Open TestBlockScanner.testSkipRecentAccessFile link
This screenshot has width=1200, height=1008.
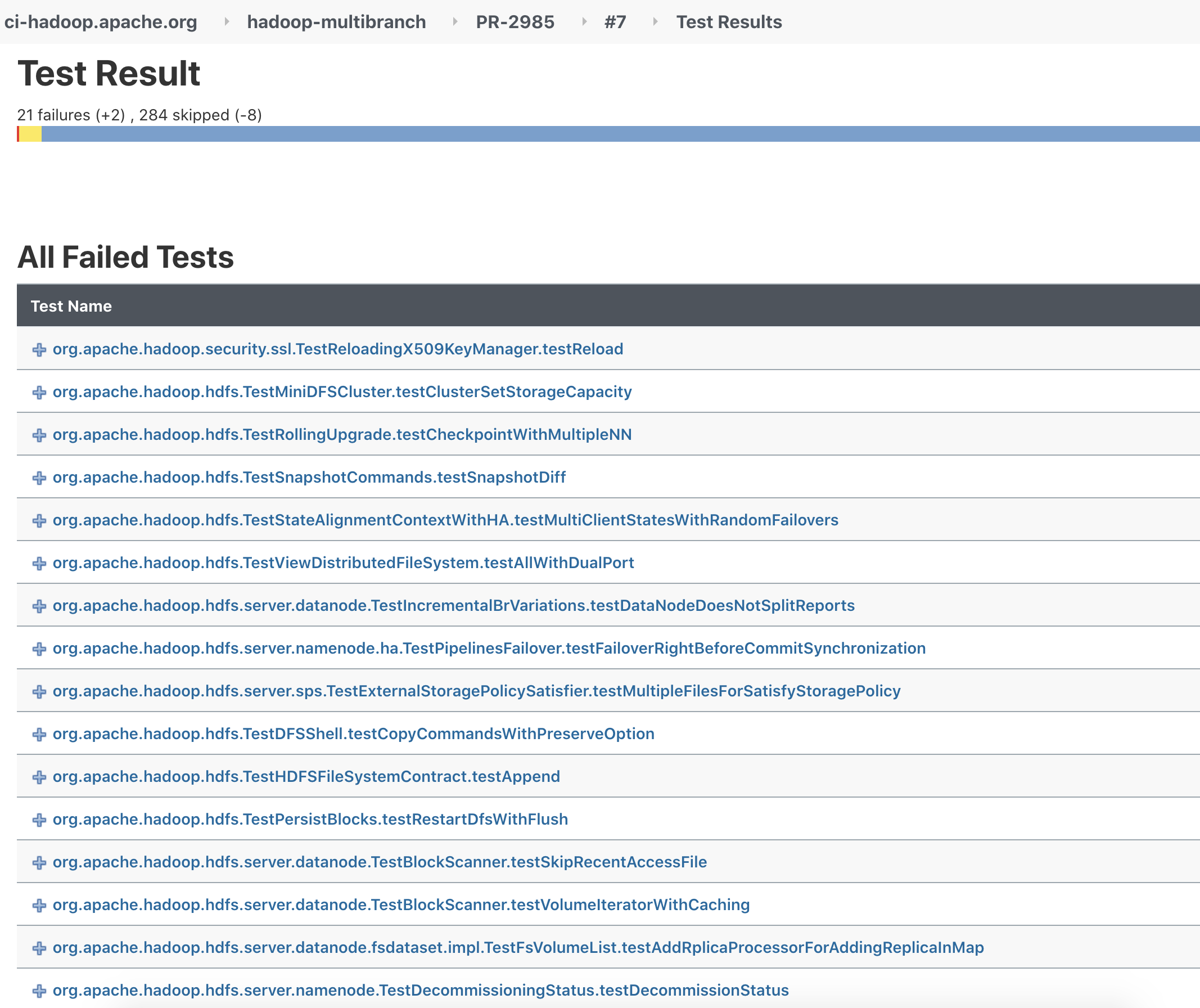click(380, 862)
